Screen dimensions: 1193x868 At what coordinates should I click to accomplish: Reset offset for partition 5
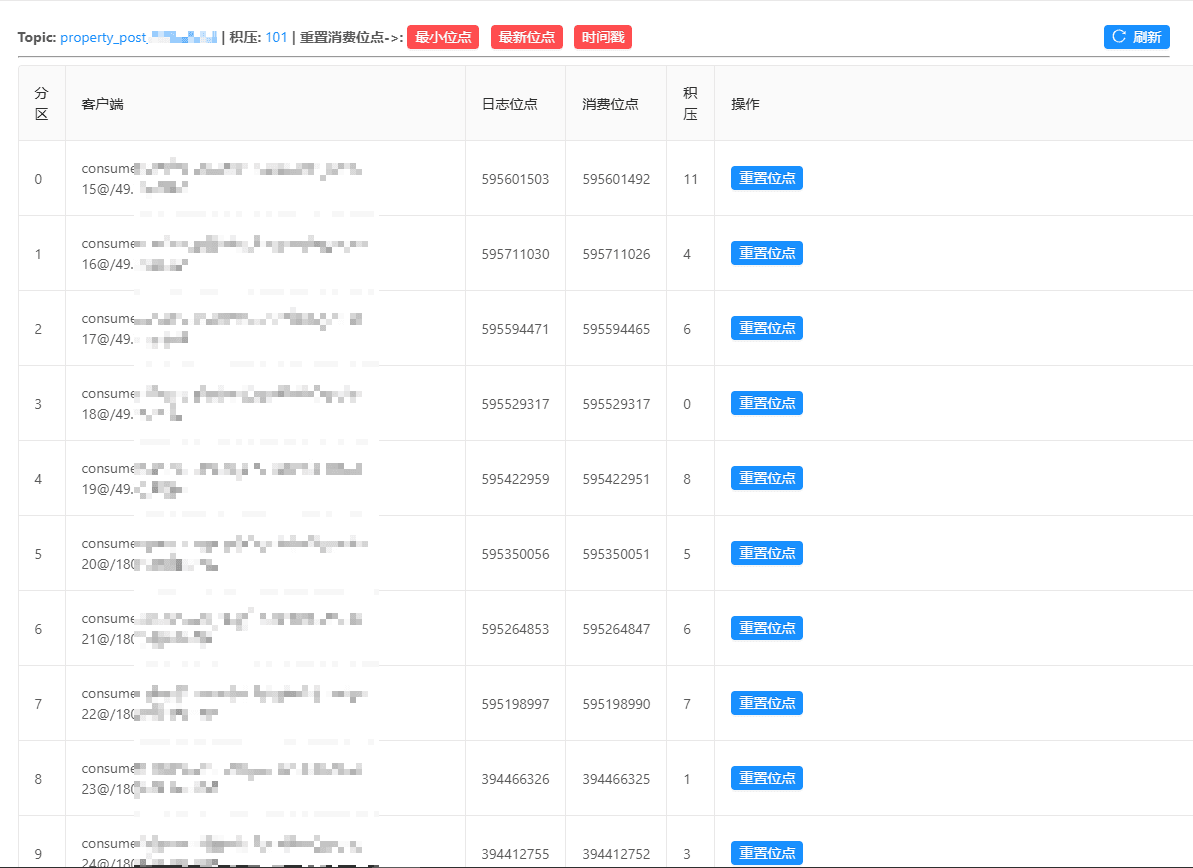[x=767, y=553]
